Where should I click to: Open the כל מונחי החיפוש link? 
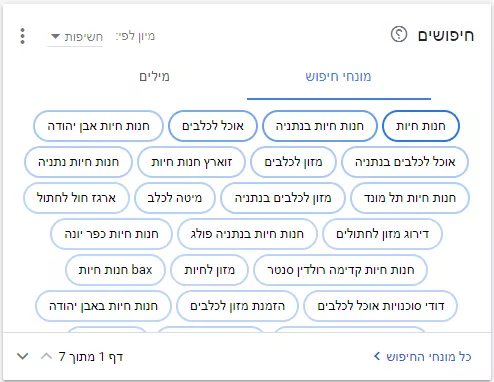click(423, 357)
